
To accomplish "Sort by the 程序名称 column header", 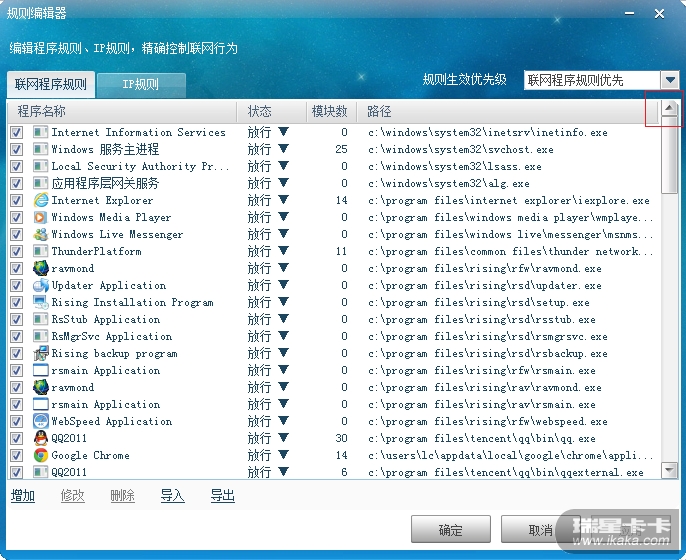I will 122,112.
